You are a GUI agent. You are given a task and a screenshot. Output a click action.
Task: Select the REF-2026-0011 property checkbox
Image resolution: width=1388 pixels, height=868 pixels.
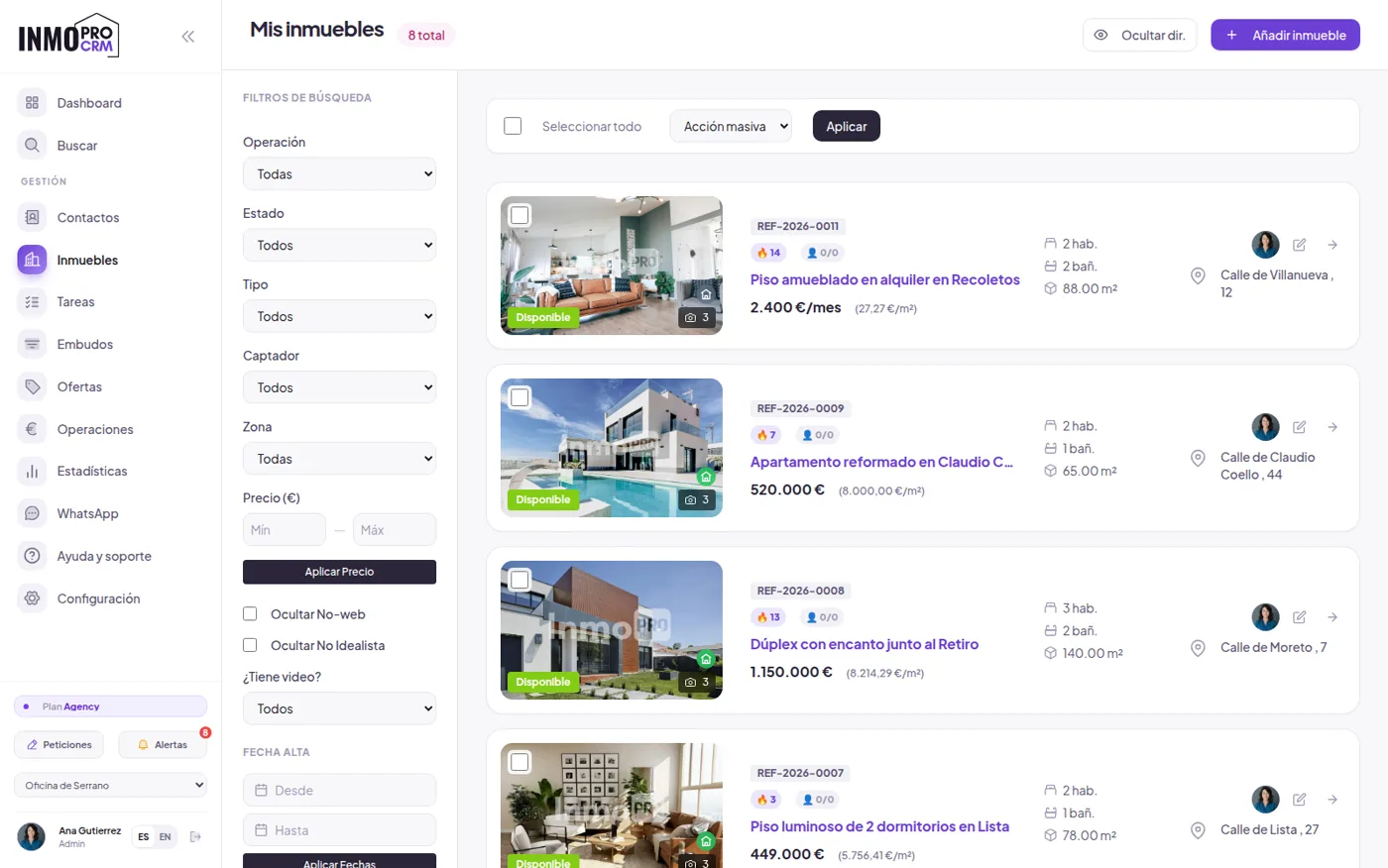click(520, 215)
